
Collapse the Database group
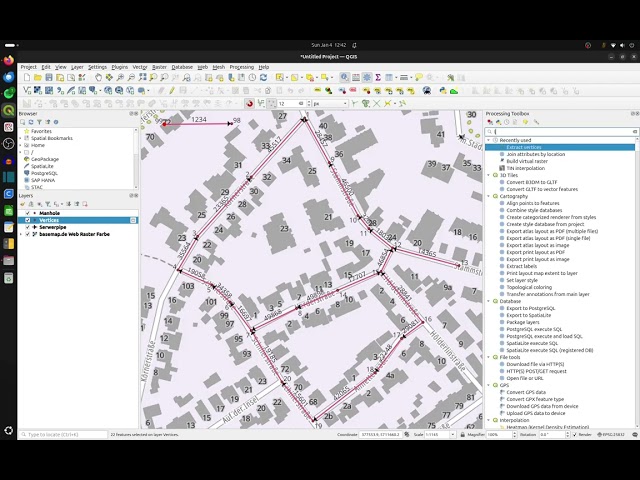click(x=489, y=301)
